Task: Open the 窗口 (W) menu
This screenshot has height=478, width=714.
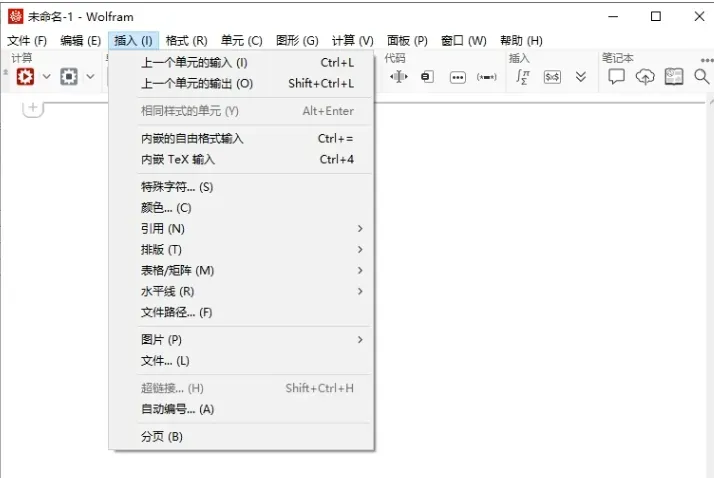Action: tap(464, 41)
